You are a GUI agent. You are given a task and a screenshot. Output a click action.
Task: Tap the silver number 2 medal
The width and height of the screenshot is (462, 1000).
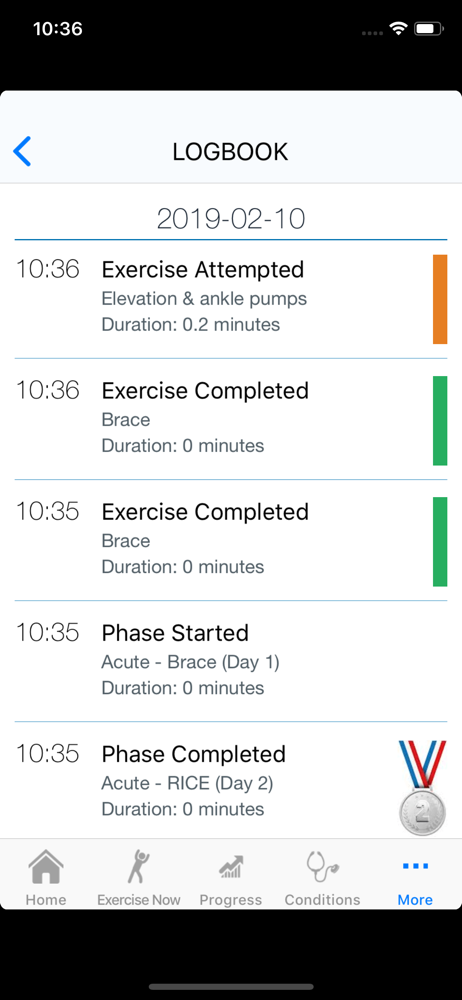[x=422, y=787]
